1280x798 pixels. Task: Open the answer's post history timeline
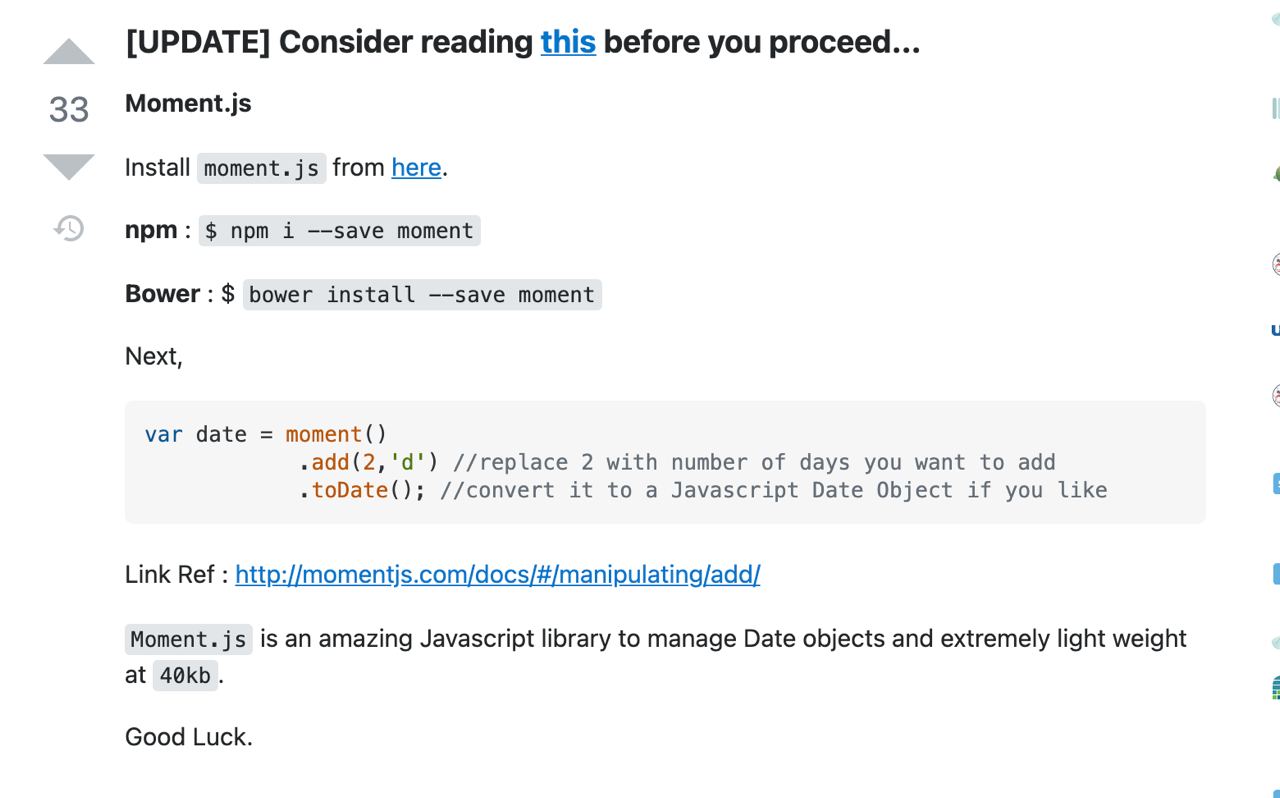click(x=69, y=229)
